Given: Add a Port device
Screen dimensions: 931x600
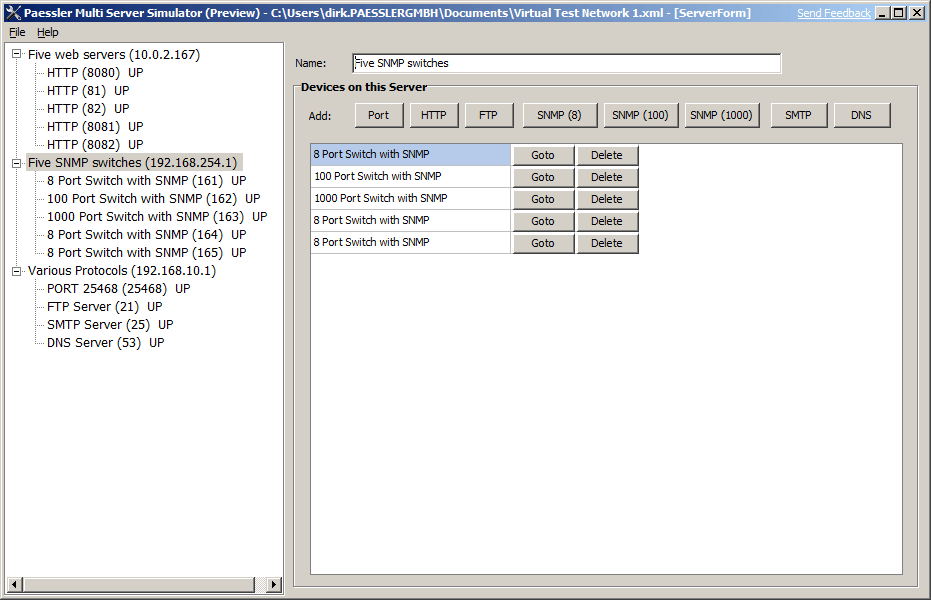Looking at the screenshot, I should [x=378, y=114].
